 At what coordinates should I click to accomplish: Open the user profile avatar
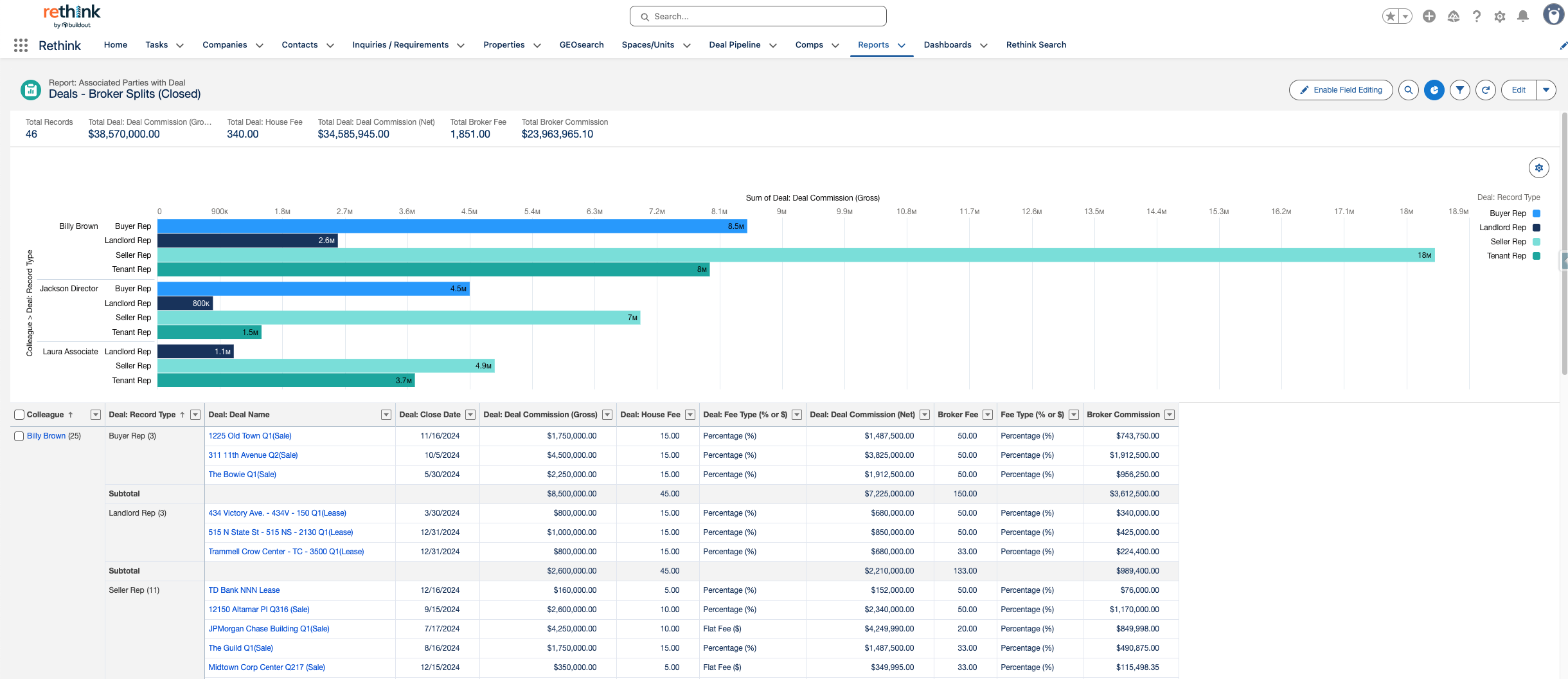[1554, 15]
